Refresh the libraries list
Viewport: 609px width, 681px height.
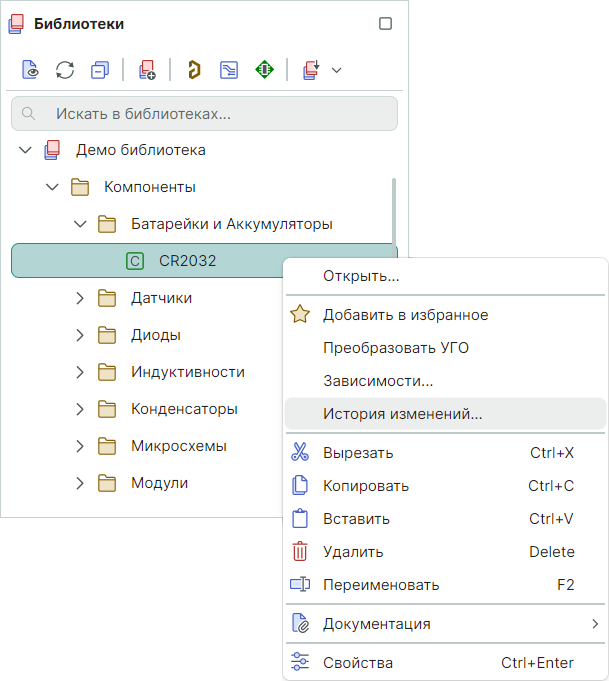coord(65,70)
